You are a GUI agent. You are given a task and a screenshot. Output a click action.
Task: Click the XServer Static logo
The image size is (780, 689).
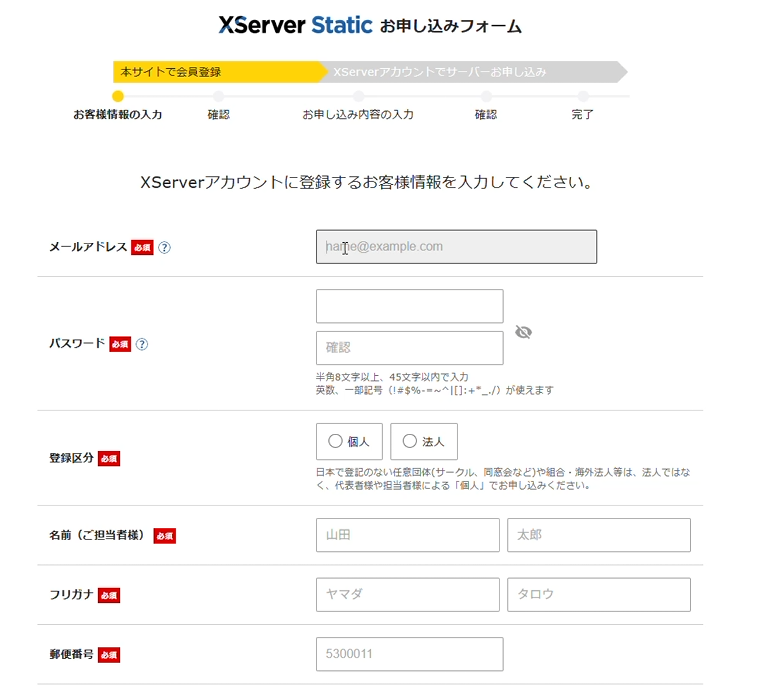coord(295,25)
